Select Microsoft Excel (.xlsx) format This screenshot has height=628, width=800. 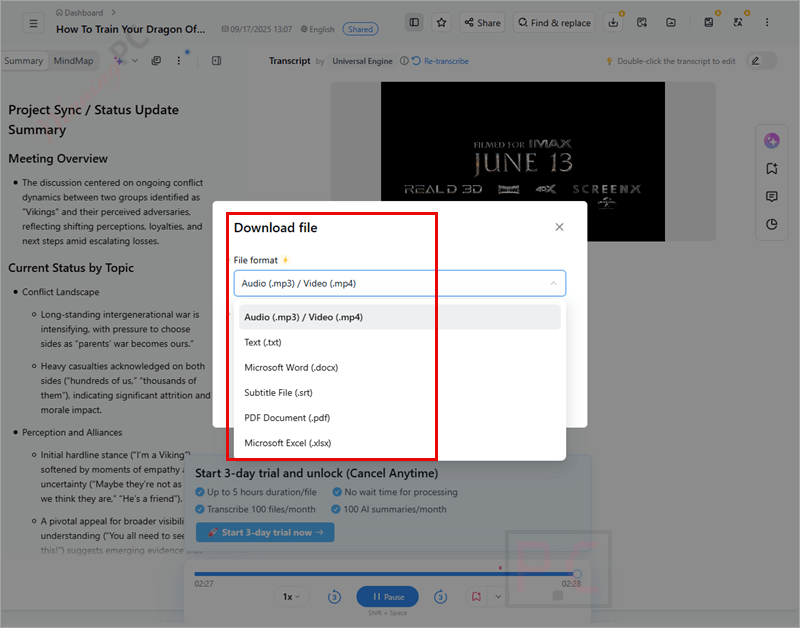399,443
